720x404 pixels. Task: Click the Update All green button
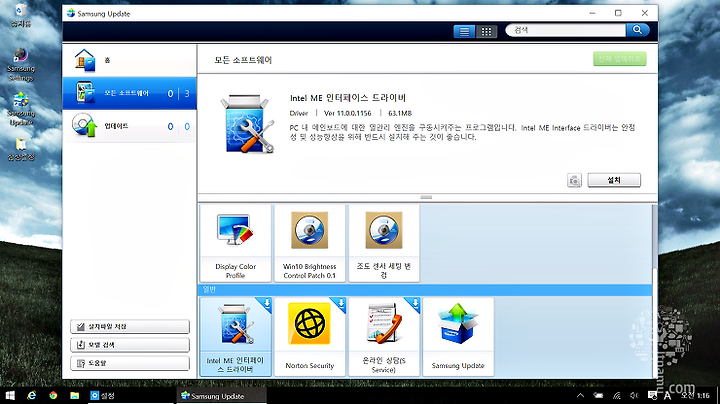coord(619,59)
